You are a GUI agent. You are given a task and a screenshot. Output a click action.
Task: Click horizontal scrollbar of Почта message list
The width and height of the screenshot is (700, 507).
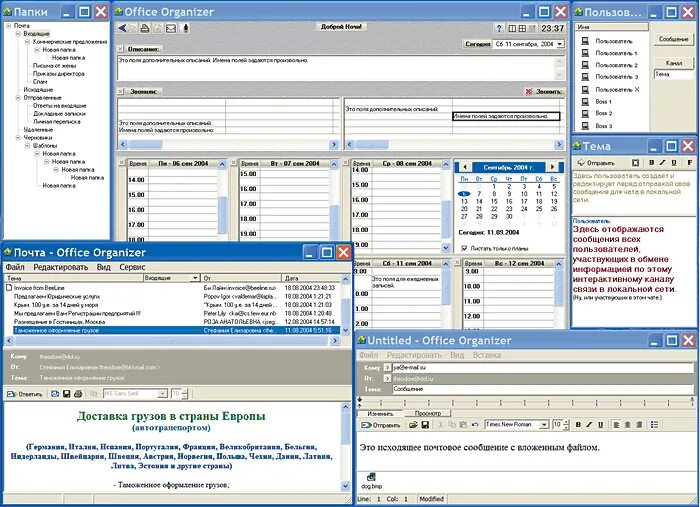coord(172,341)
